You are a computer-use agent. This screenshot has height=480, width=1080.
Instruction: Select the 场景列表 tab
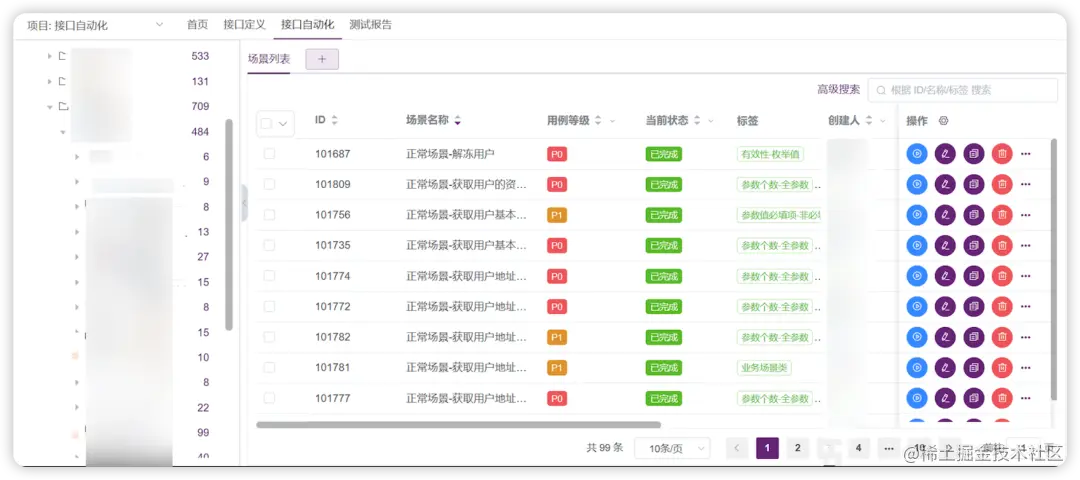[x=269, y=59]
